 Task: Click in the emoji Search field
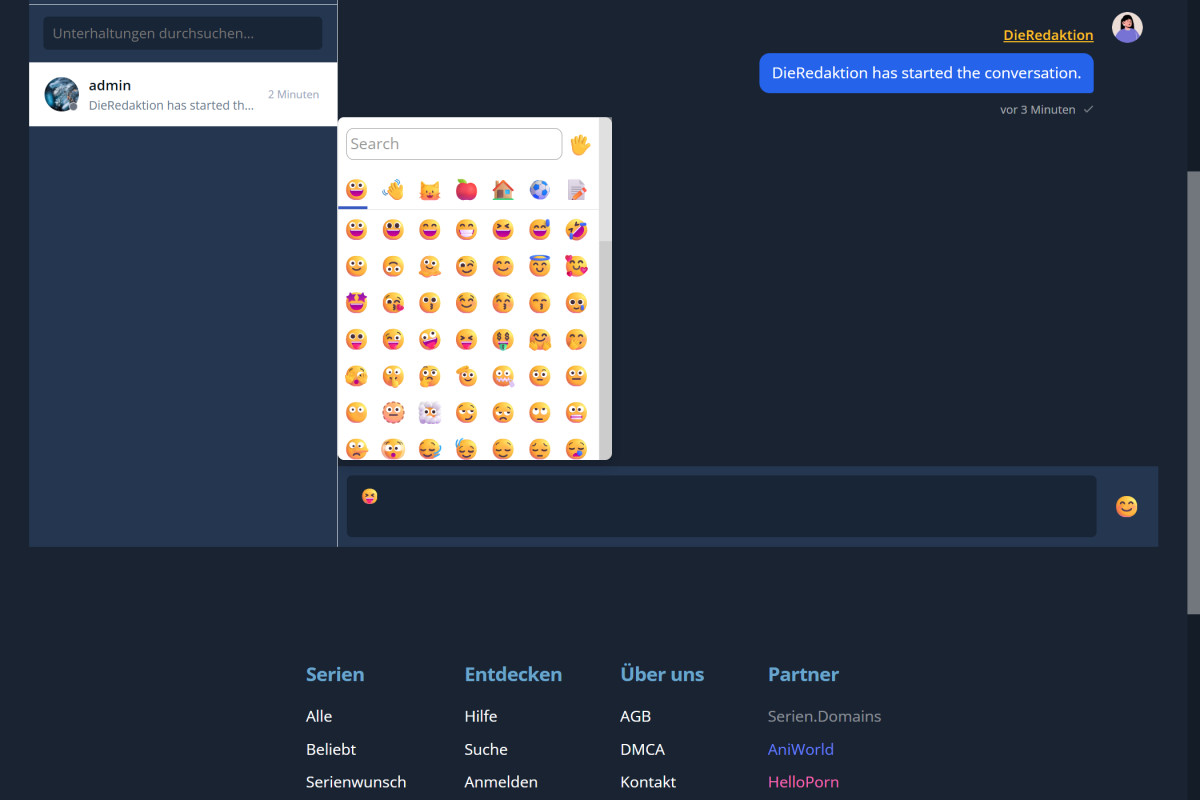click(453, 143)
